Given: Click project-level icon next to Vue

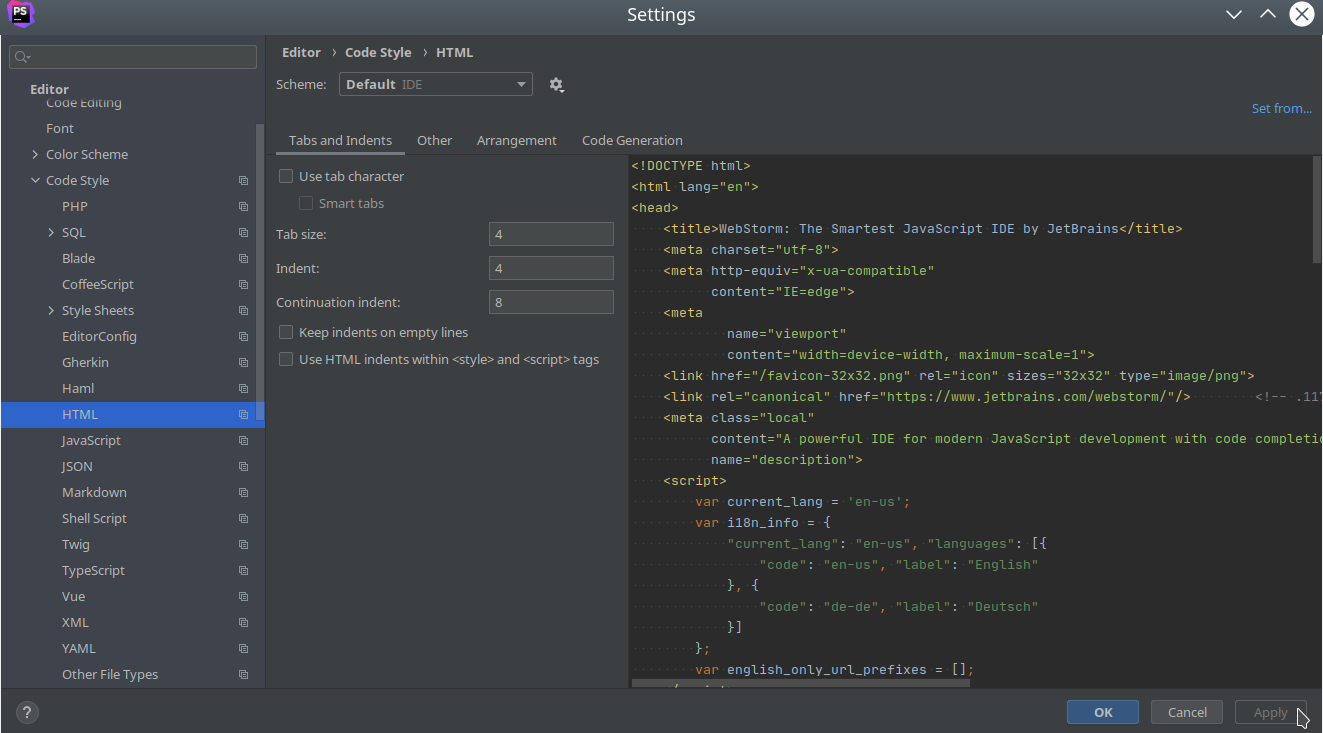Looking at the screenshot, I should pos(243,597).
